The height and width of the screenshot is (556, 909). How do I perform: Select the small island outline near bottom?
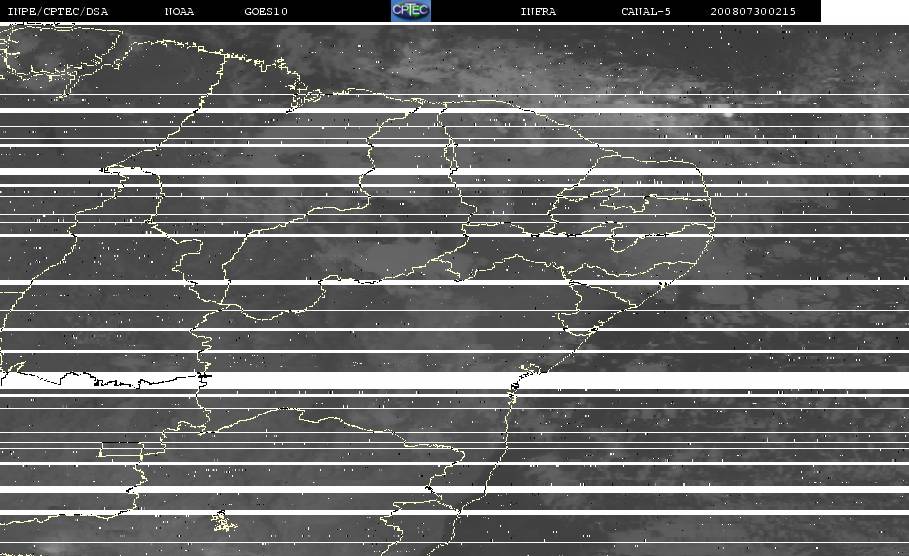tap(224, 521)
